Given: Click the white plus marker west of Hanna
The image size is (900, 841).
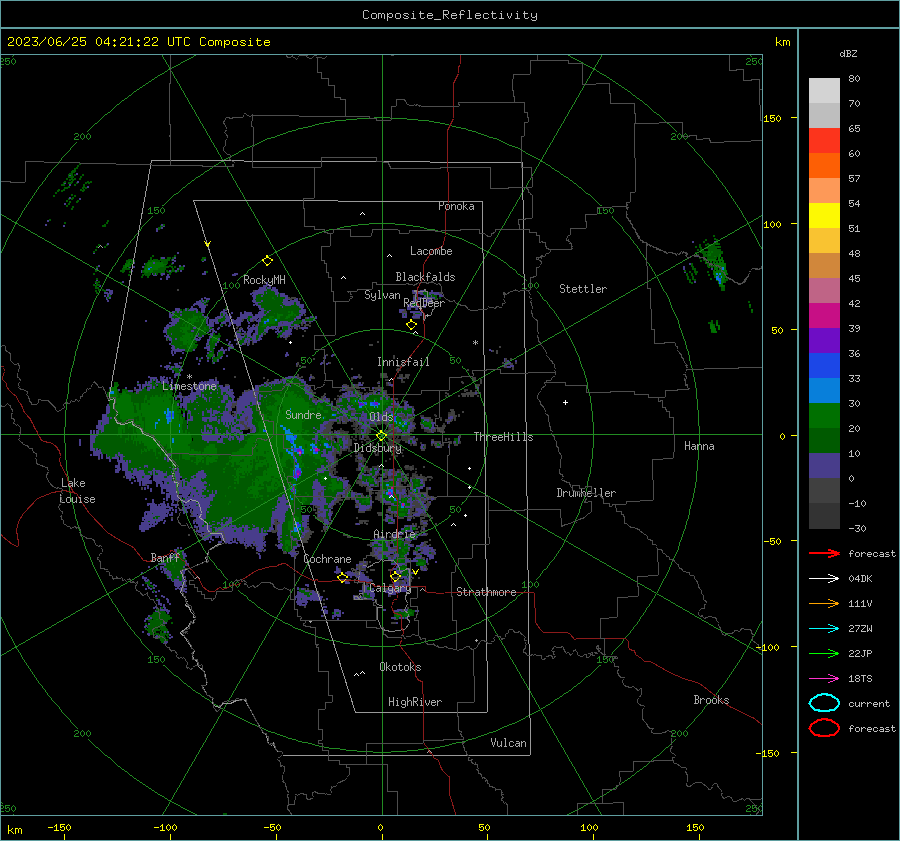Looking at the screenshot, I should 565,402.
